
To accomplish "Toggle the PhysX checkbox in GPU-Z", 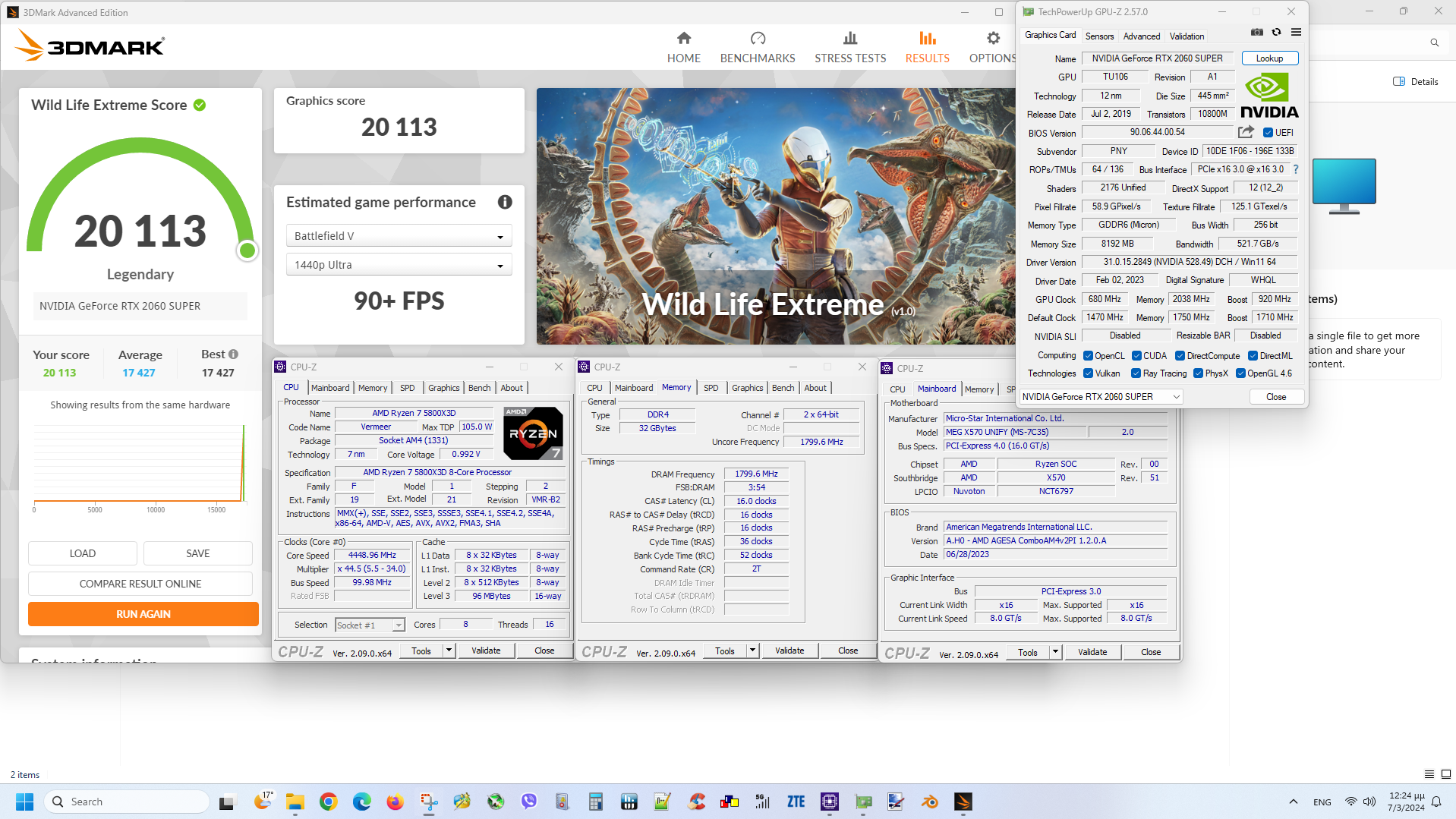I will click(x=1198, y=373).
